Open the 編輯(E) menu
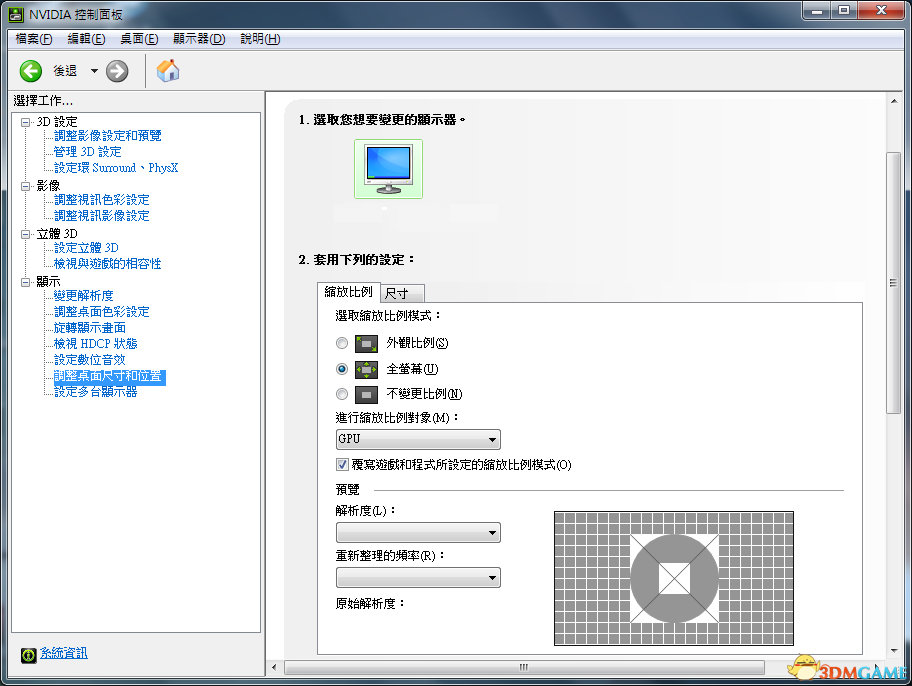Screen dimensions: 912x686 [x=86, y=38]
